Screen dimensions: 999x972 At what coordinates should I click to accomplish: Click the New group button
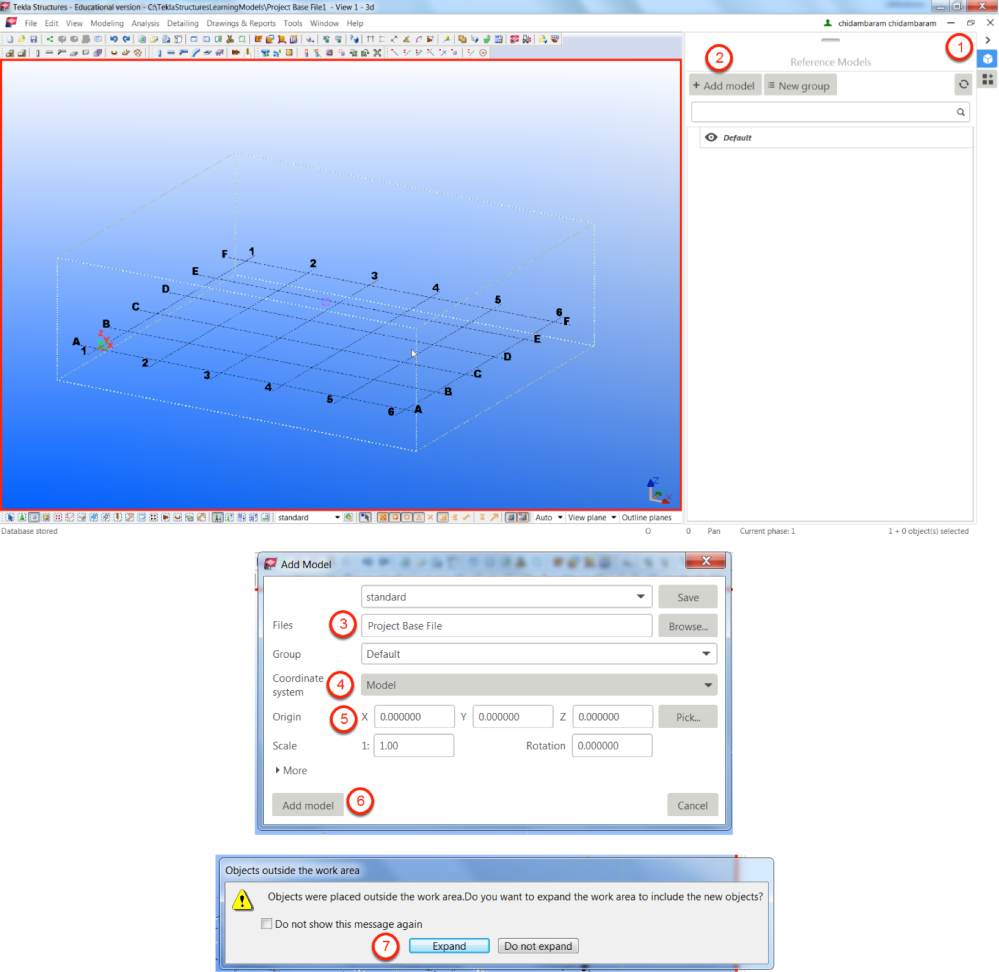coord(800,85)
